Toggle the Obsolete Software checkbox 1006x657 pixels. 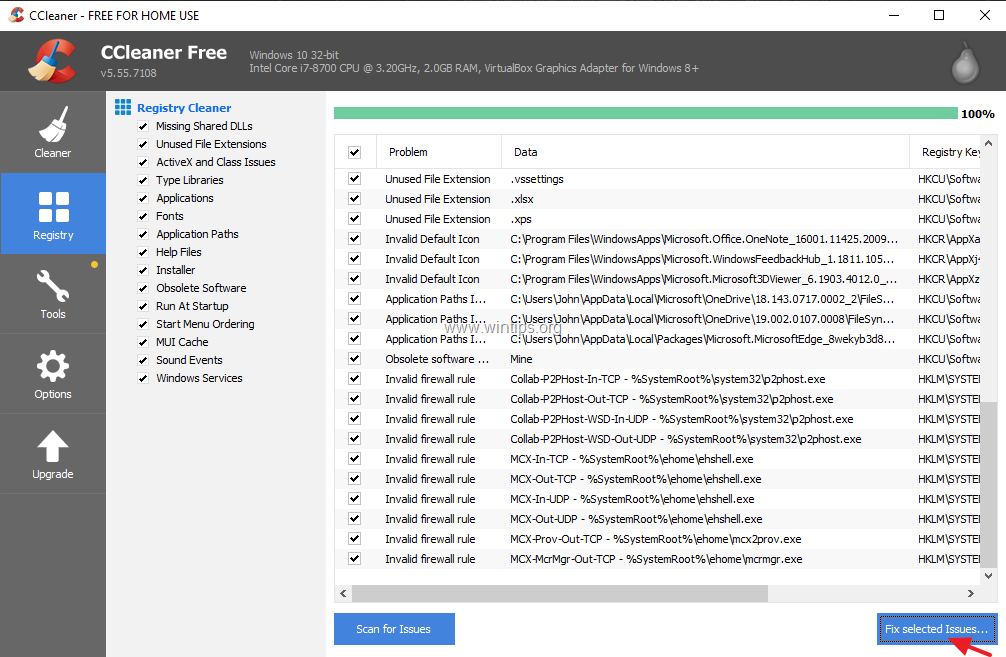tap(143, 288)
